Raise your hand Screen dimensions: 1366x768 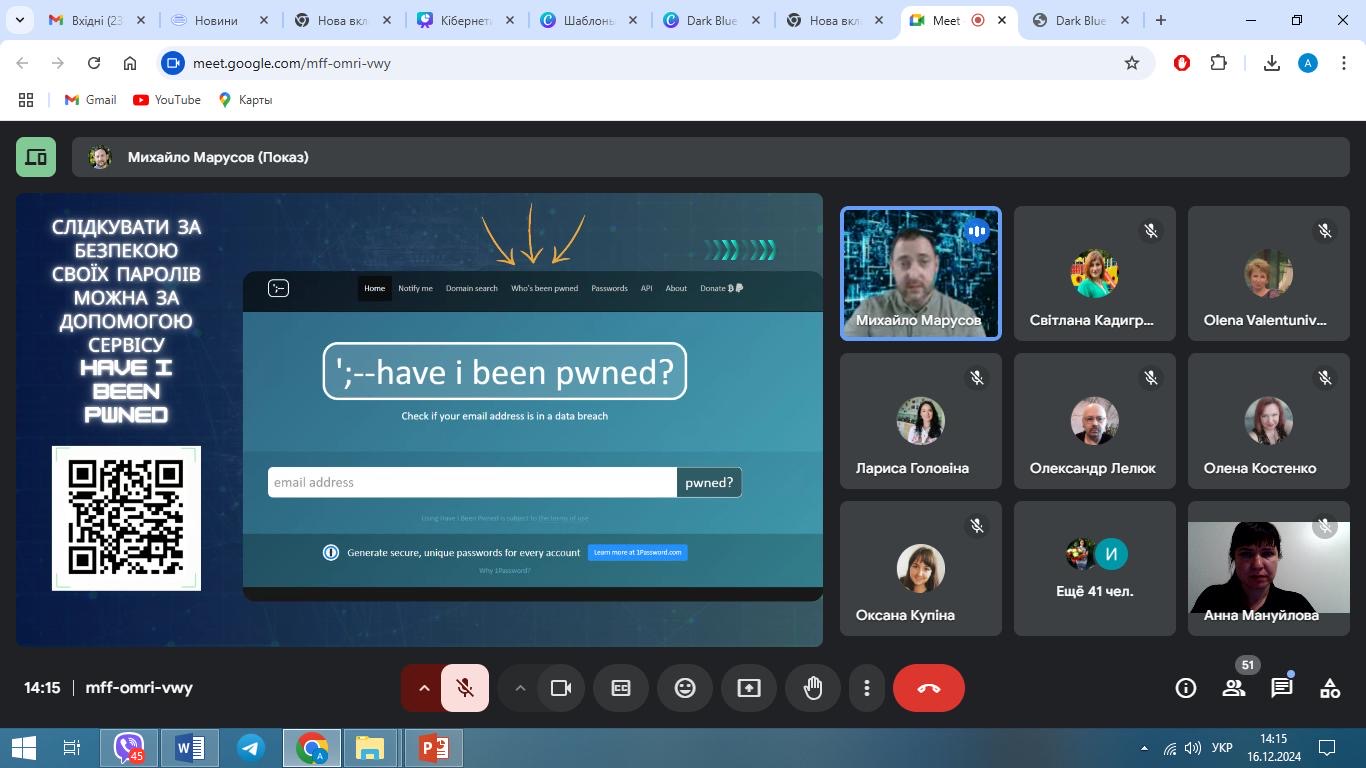coord(813,688)
